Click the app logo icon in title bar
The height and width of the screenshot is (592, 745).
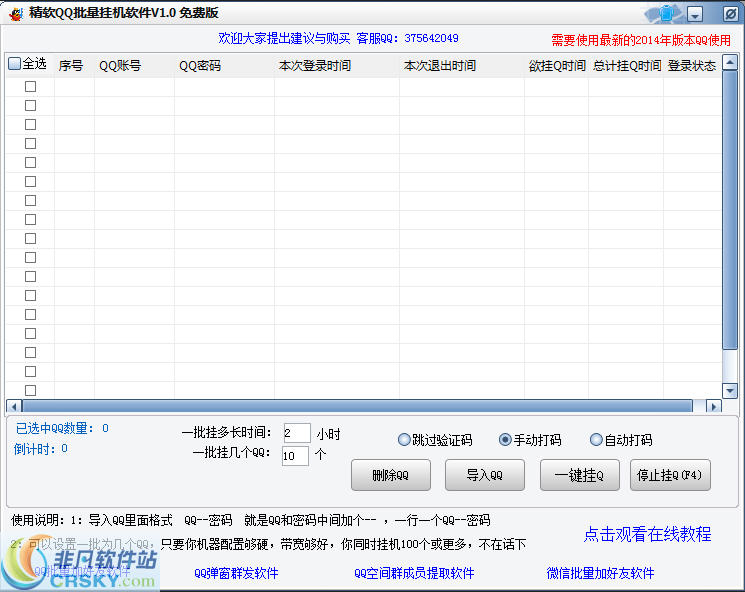pyautogui.click(x=16, y=13)
